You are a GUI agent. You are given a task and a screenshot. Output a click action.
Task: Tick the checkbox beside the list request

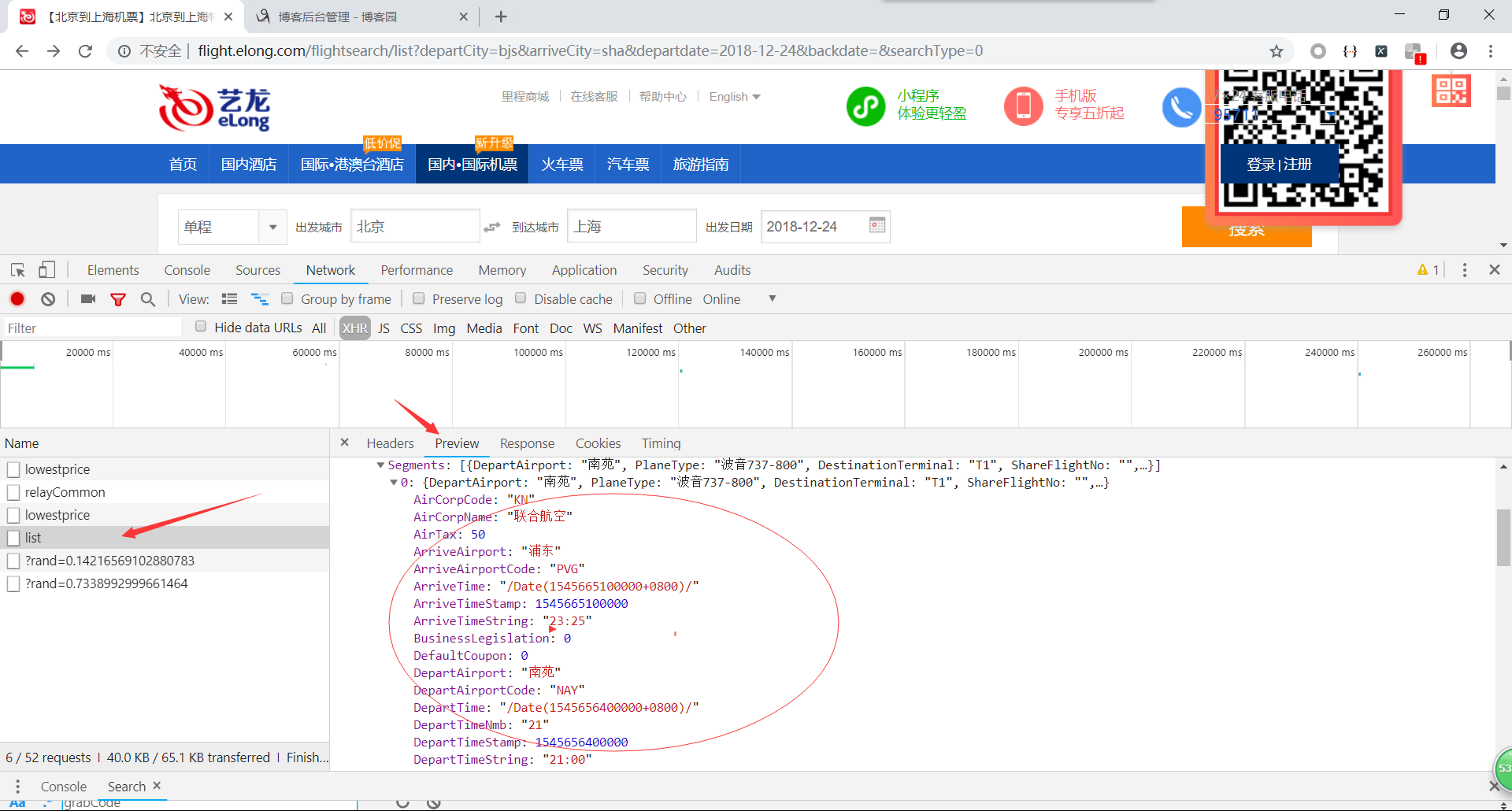pos(13,538)
